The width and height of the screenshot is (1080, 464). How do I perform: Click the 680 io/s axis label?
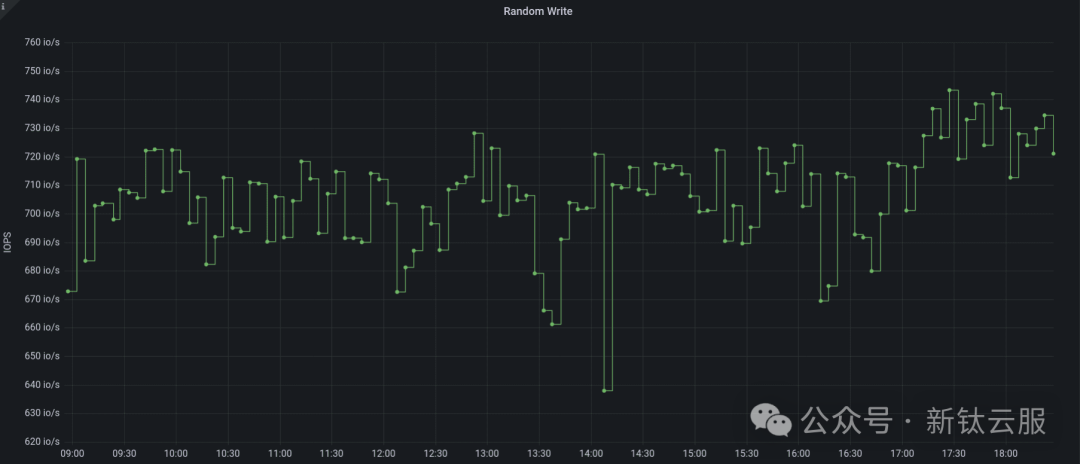pyautogui.click(x=42, y=271)
